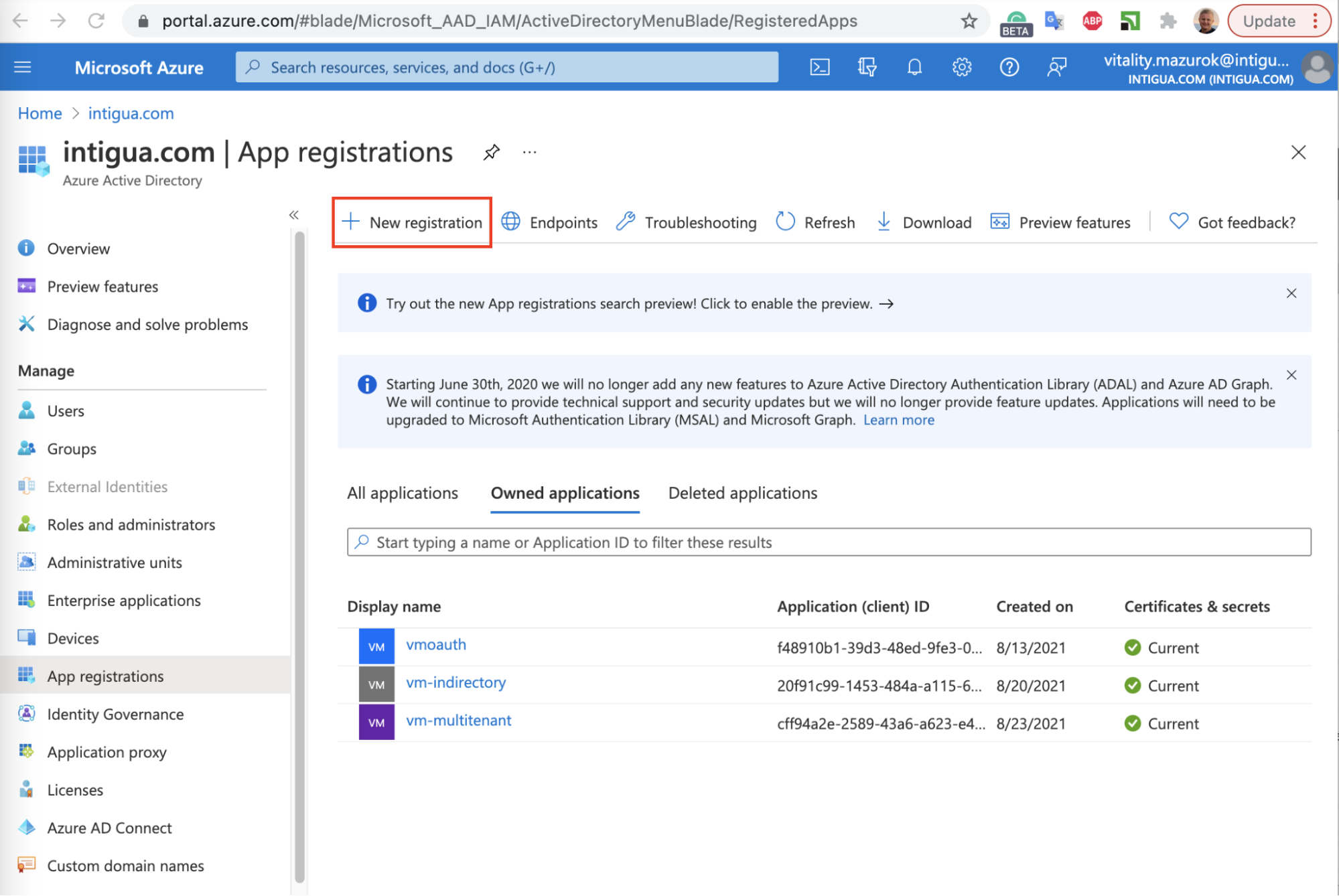Dismiss the search preview banner
1339x896 pixels.
click(x=1291, y=293)
